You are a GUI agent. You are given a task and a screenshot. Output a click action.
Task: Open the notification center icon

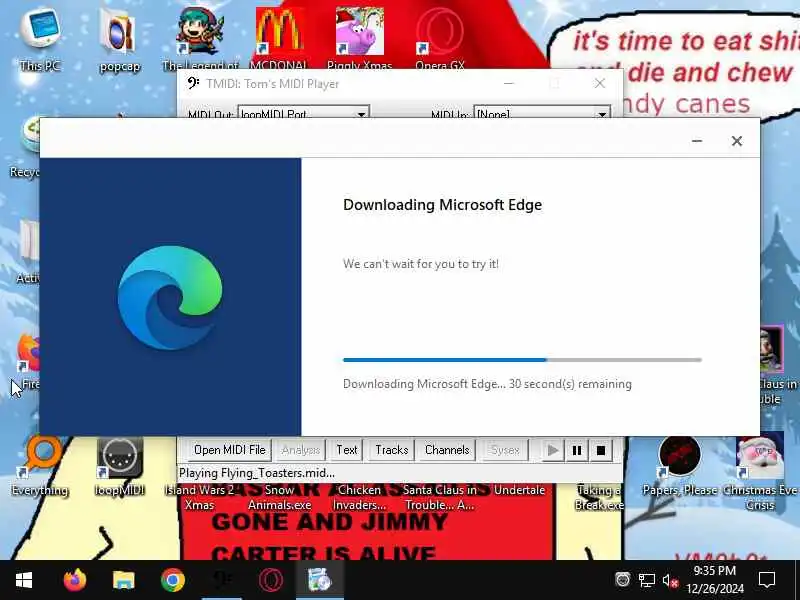click(767, 580)
